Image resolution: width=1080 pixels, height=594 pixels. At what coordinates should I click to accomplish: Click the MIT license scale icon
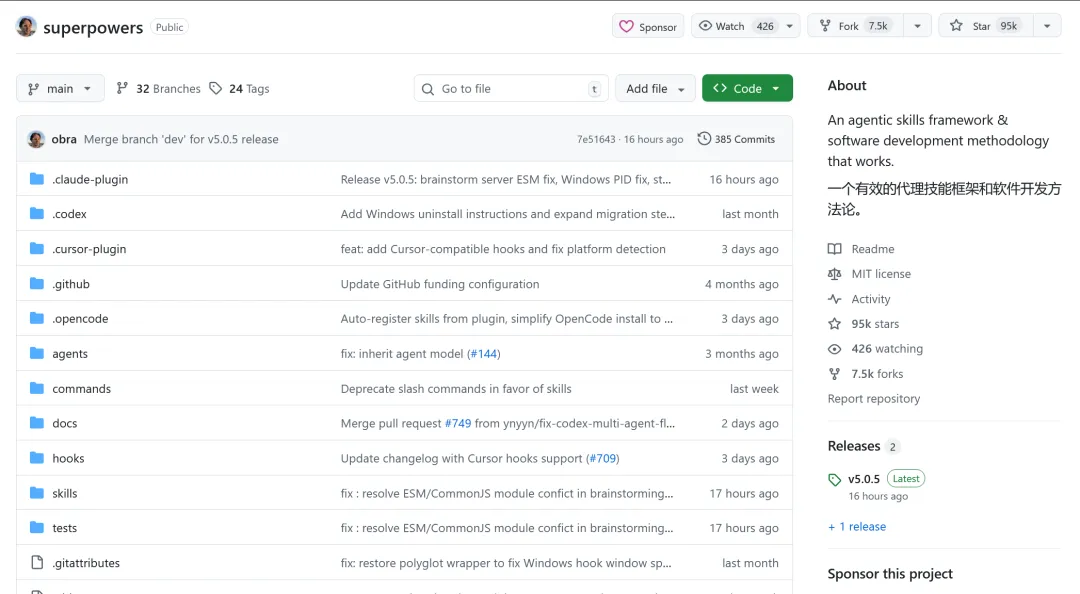835,274
